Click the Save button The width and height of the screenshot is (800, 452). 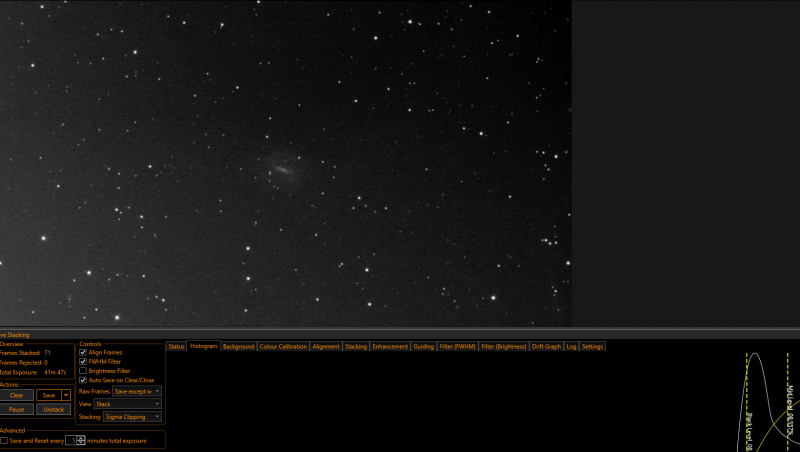49,395
